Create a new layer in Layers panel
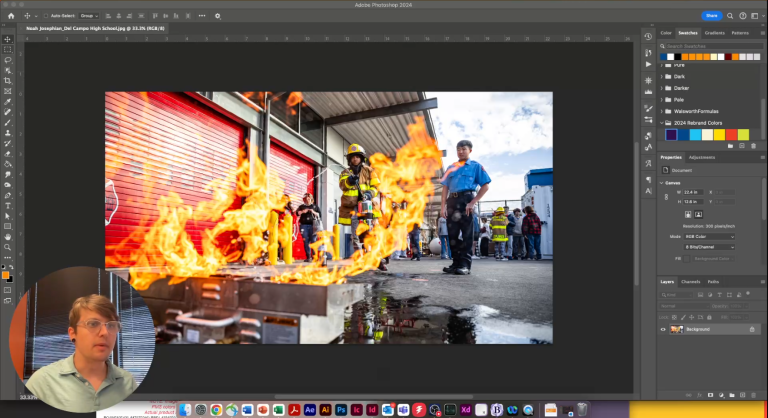Viewport: 768px width, 418px height. [743, 395]
